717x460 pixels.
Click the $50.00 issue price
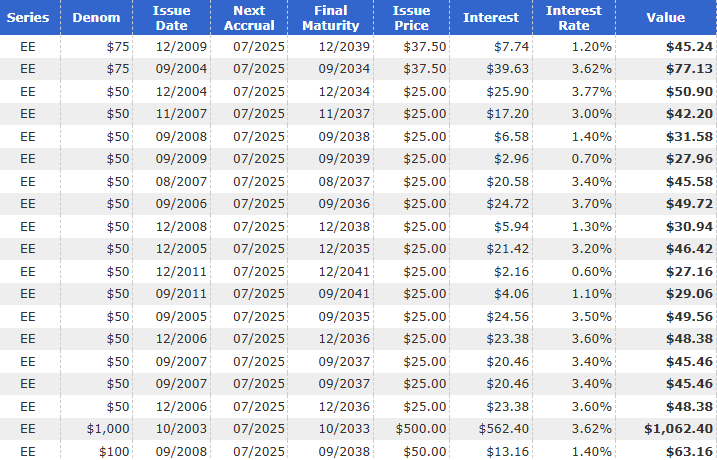point(425,452)
